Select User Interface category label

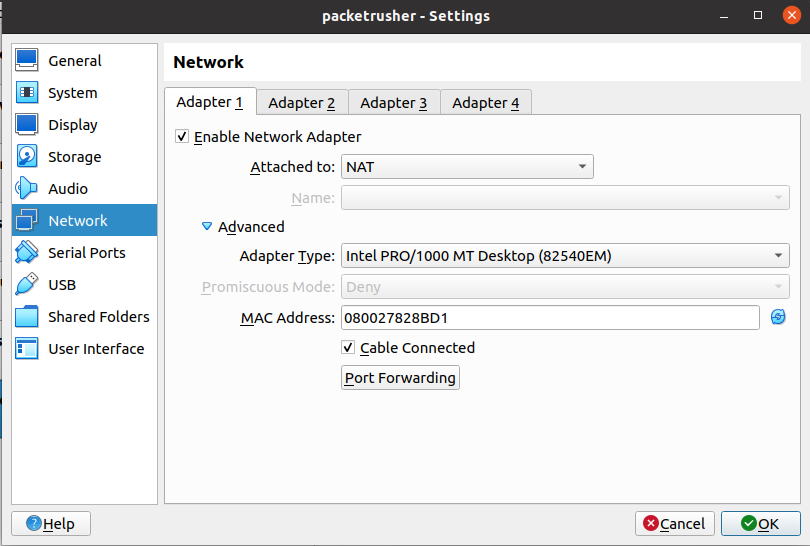[x=96, y=349]
